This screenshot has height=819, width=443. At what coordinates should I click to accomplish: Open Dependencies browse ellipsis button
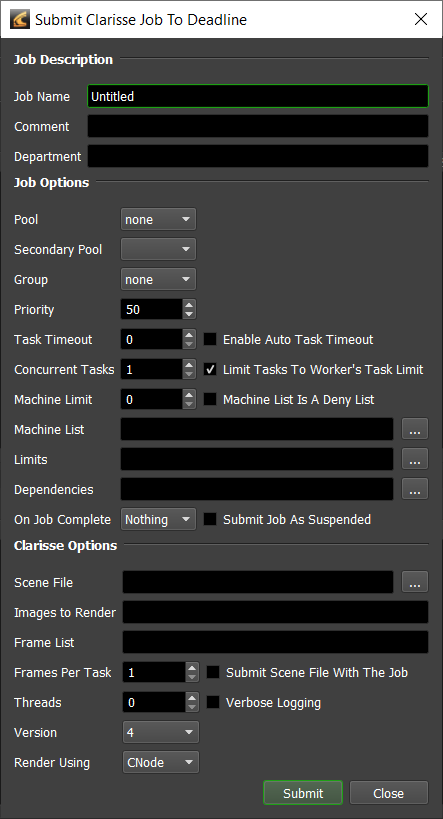415,489
